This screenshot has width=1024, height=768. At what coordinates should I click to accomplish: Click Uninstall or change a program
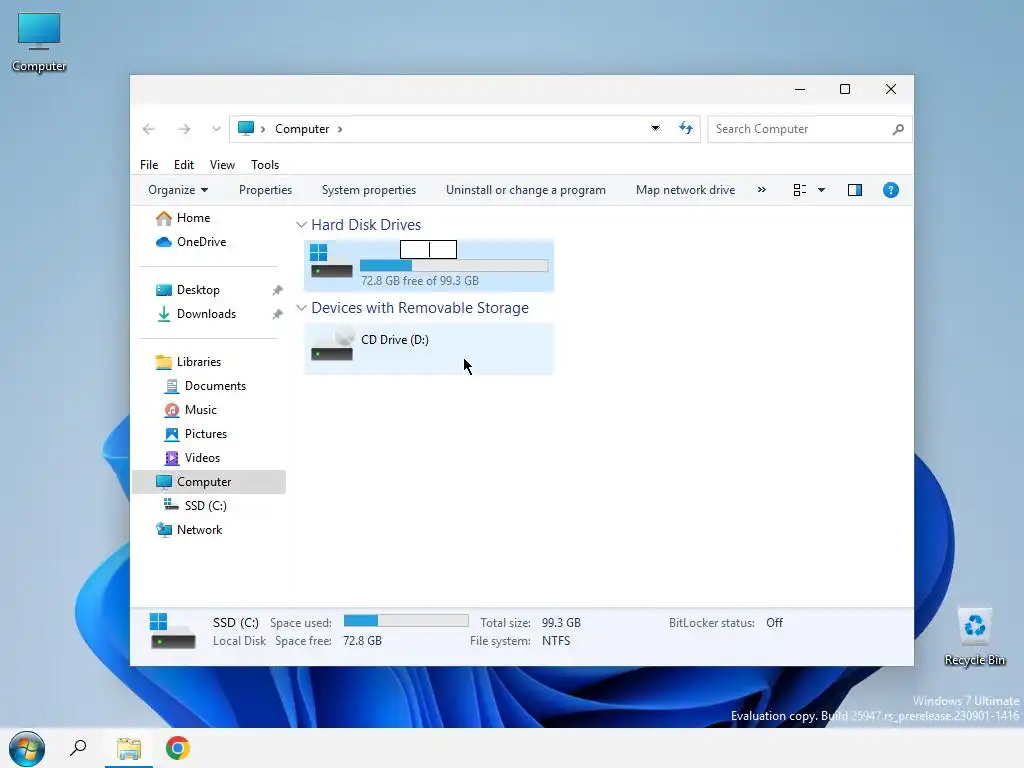[x=526, y=189]
